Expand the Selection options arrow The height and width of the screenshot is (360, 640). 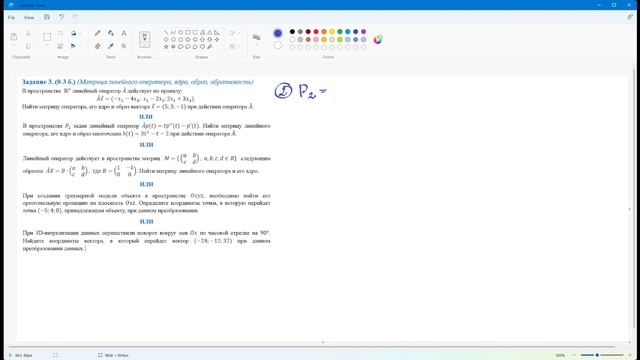(x=47, y=45)
